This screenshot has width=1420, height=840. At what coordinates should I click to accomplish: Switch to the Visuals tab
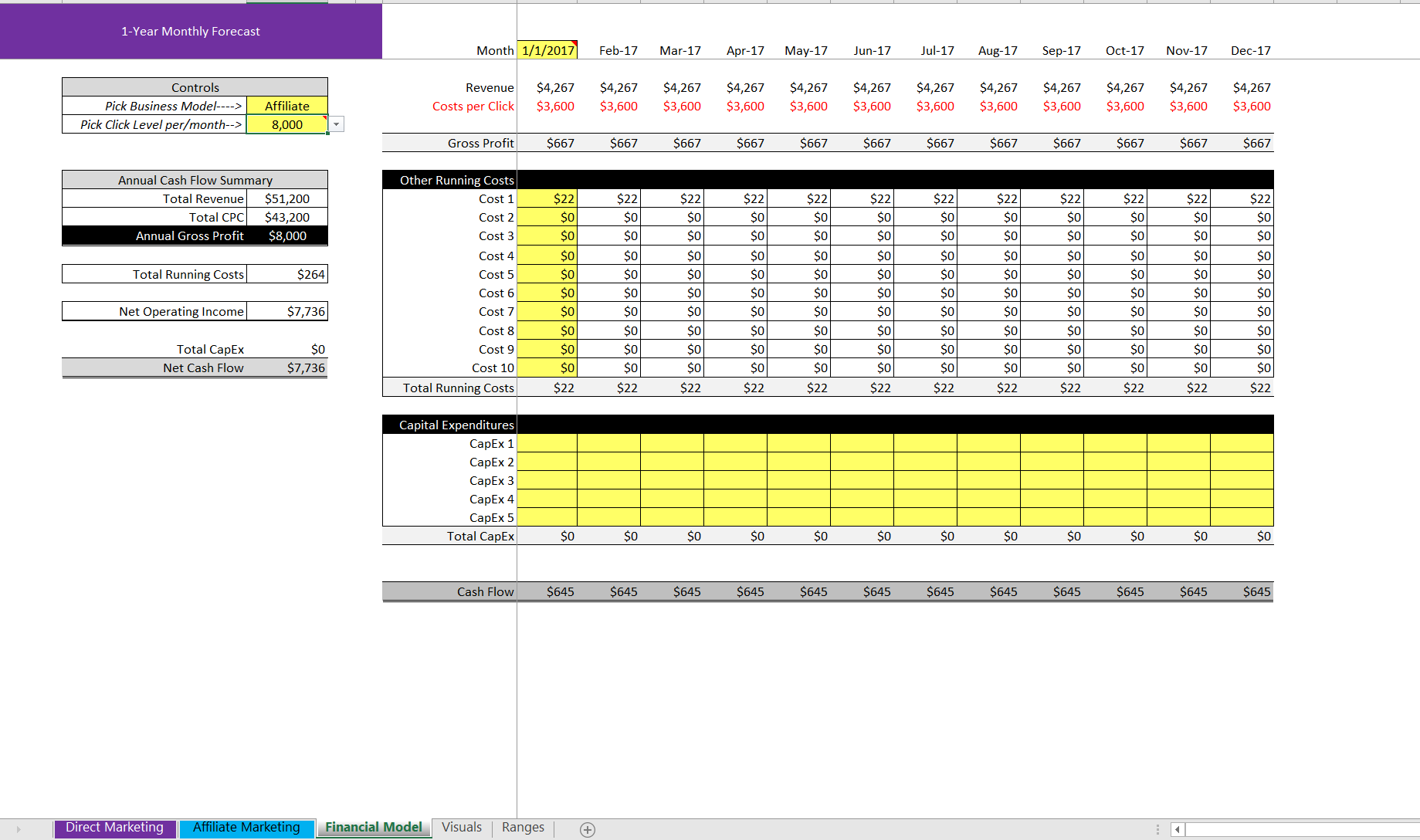(x=461, y=827)
